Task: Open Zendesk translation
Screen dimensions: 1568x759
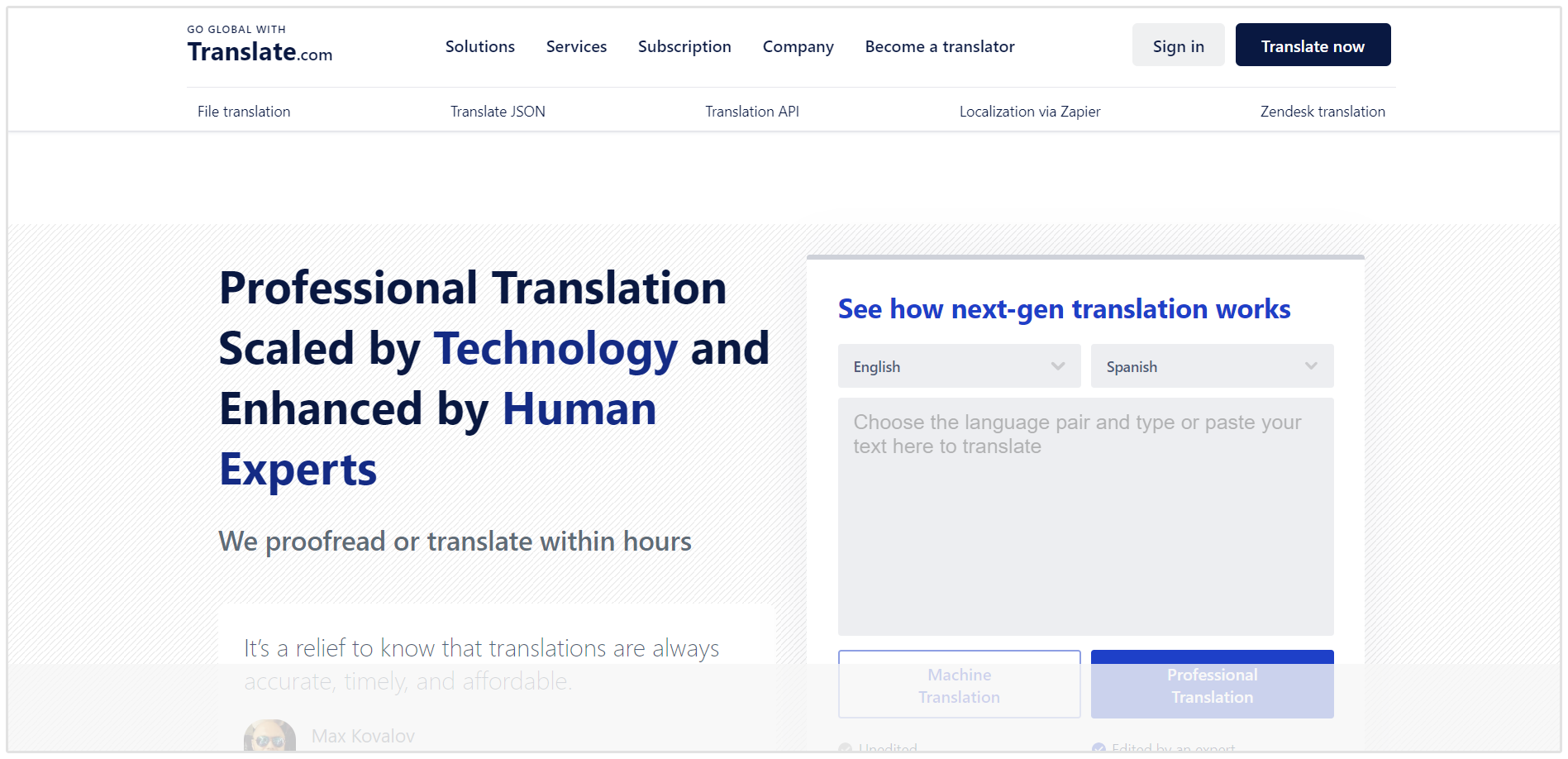Action: 1323,111
